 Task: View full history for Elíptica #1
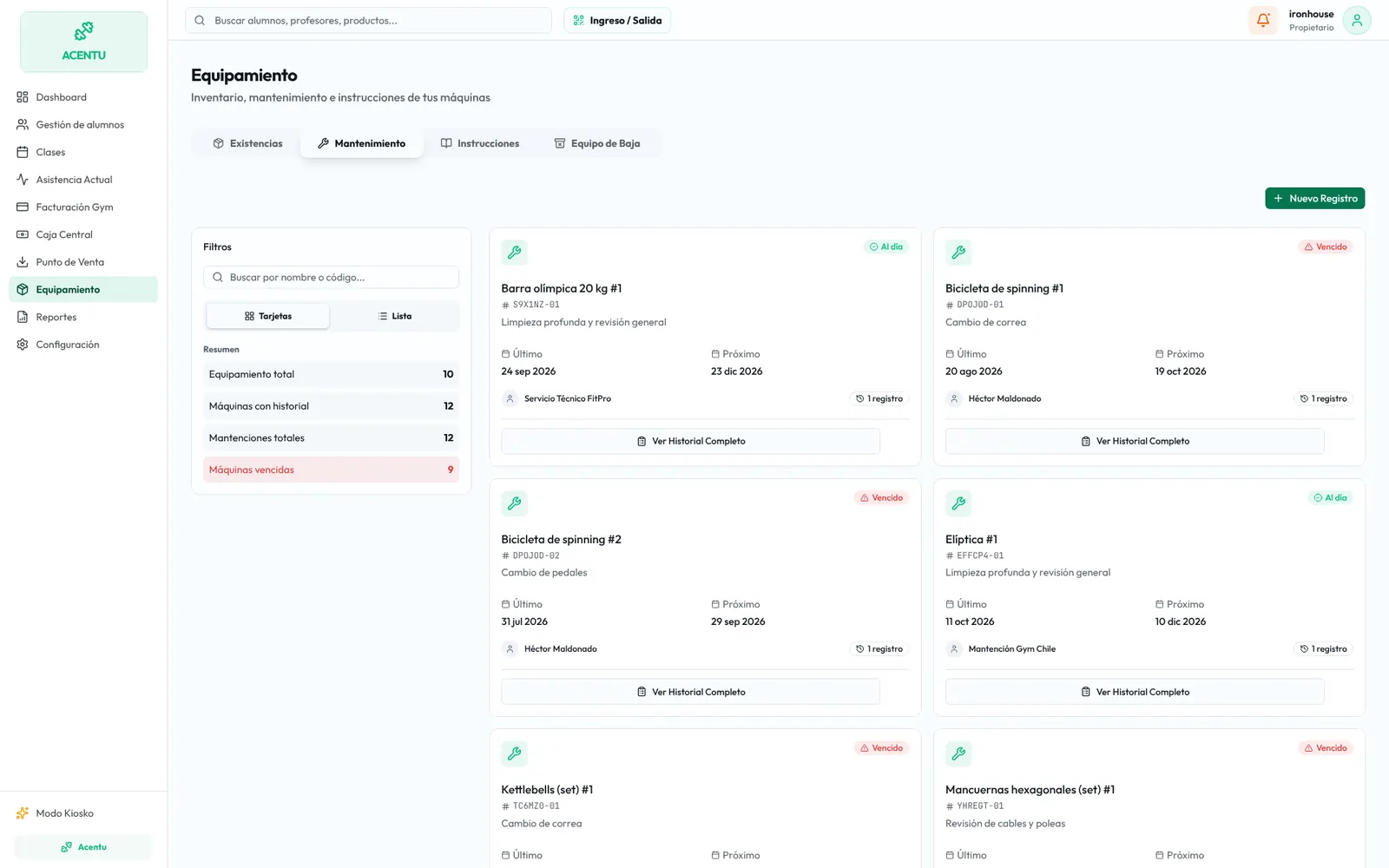coord(1135,692)
